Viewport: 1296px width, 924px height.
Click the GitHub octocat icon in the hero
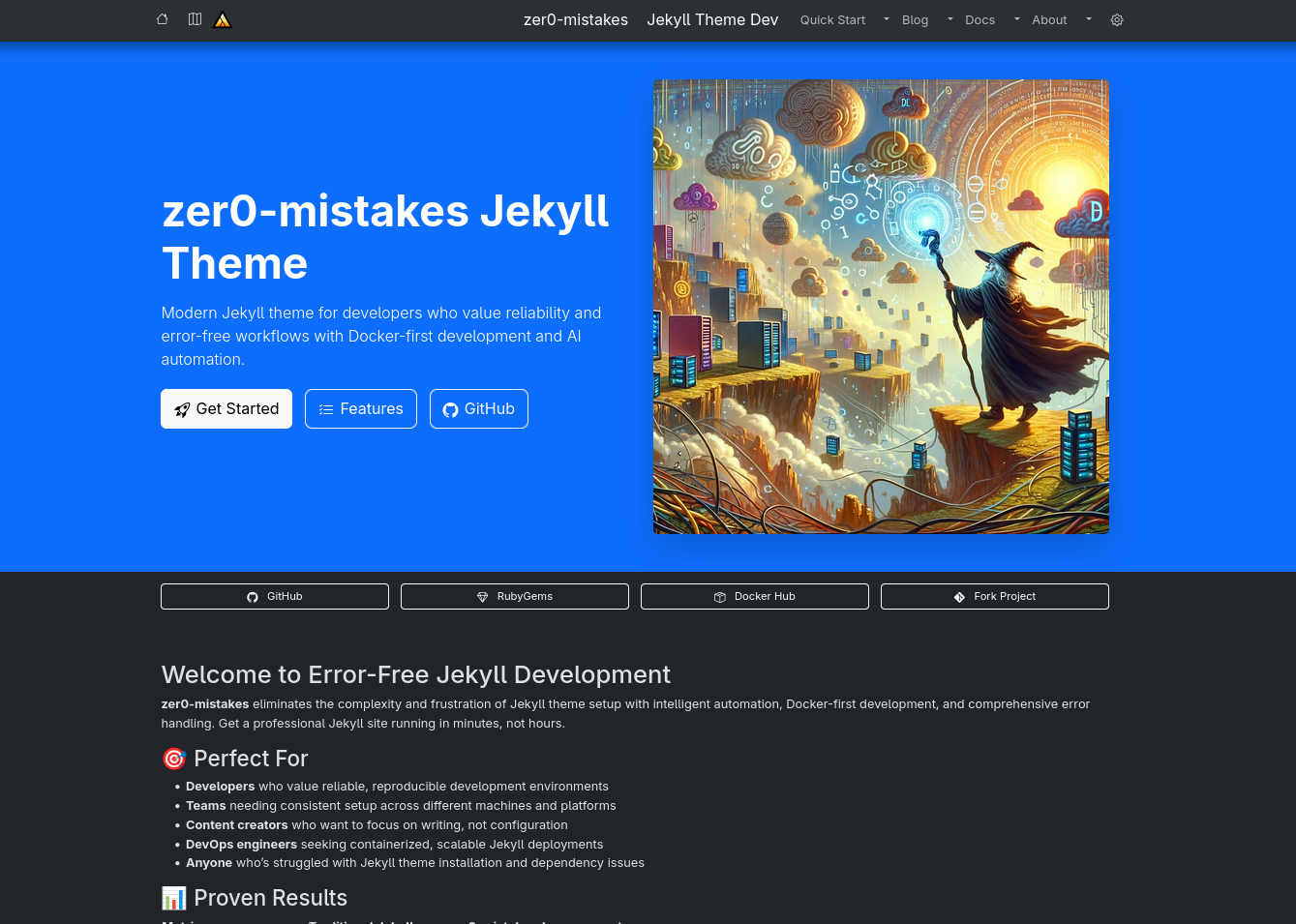[x=450, y=409]
